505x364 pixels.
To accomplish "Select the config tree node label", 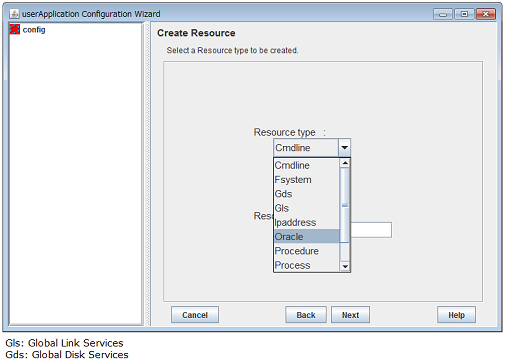I will click(x=34, y=30).
